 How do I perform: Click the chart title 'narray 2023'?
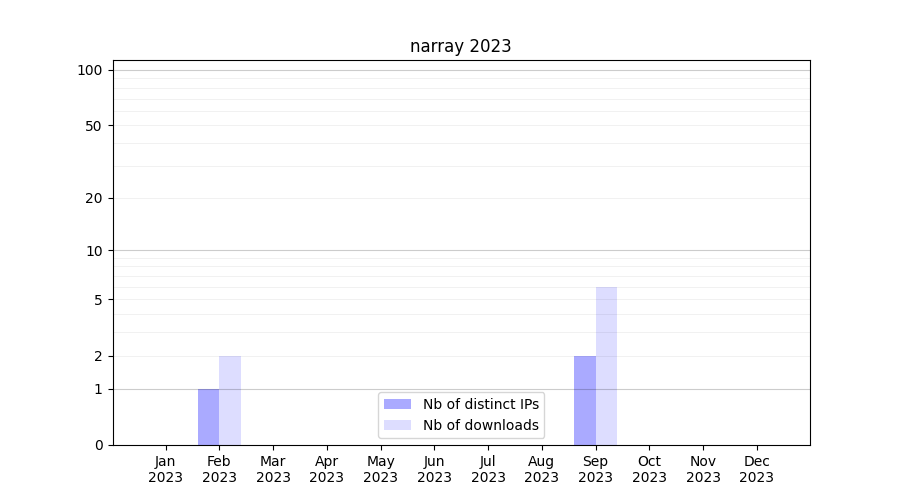(460, 46)
